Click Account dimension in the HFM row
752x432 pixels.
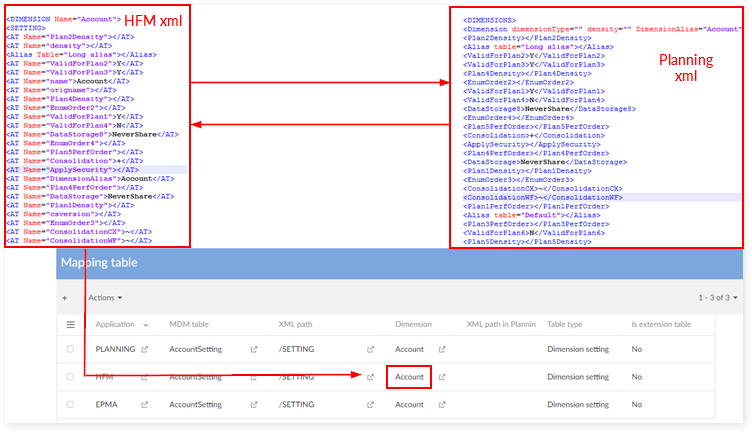[x=409, y=377]
